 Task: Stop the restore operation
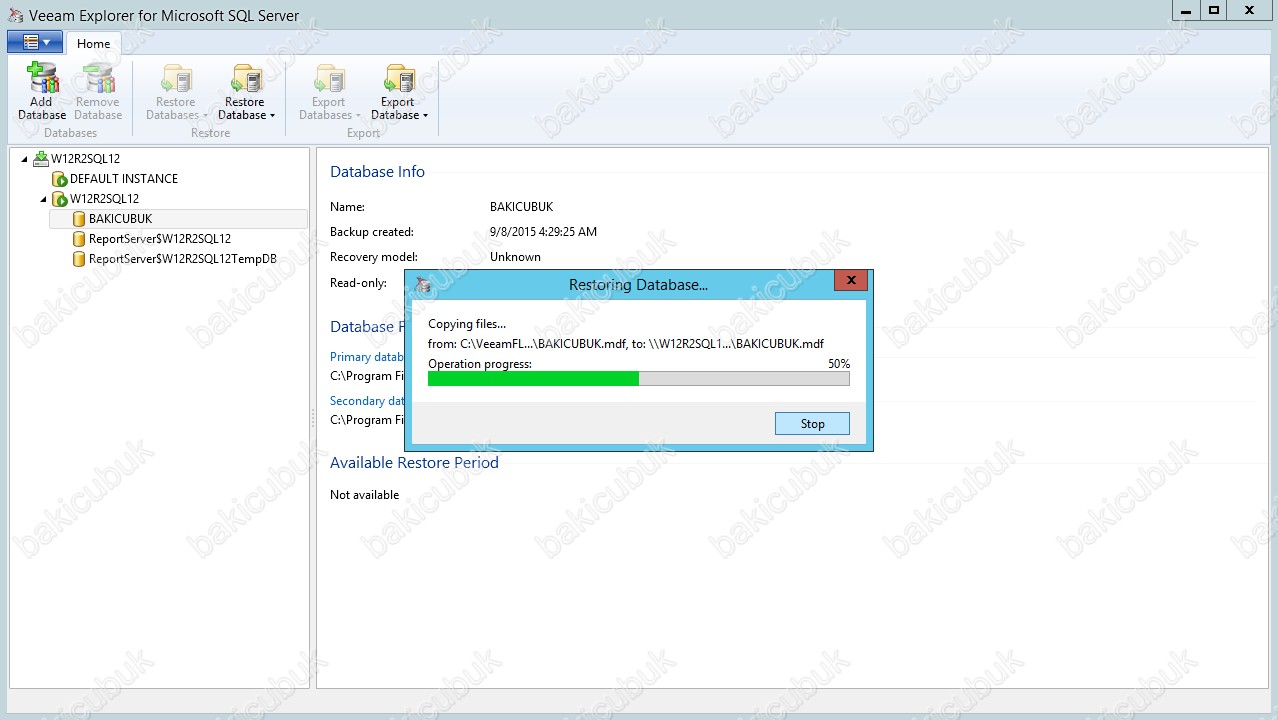coord(812,424)
